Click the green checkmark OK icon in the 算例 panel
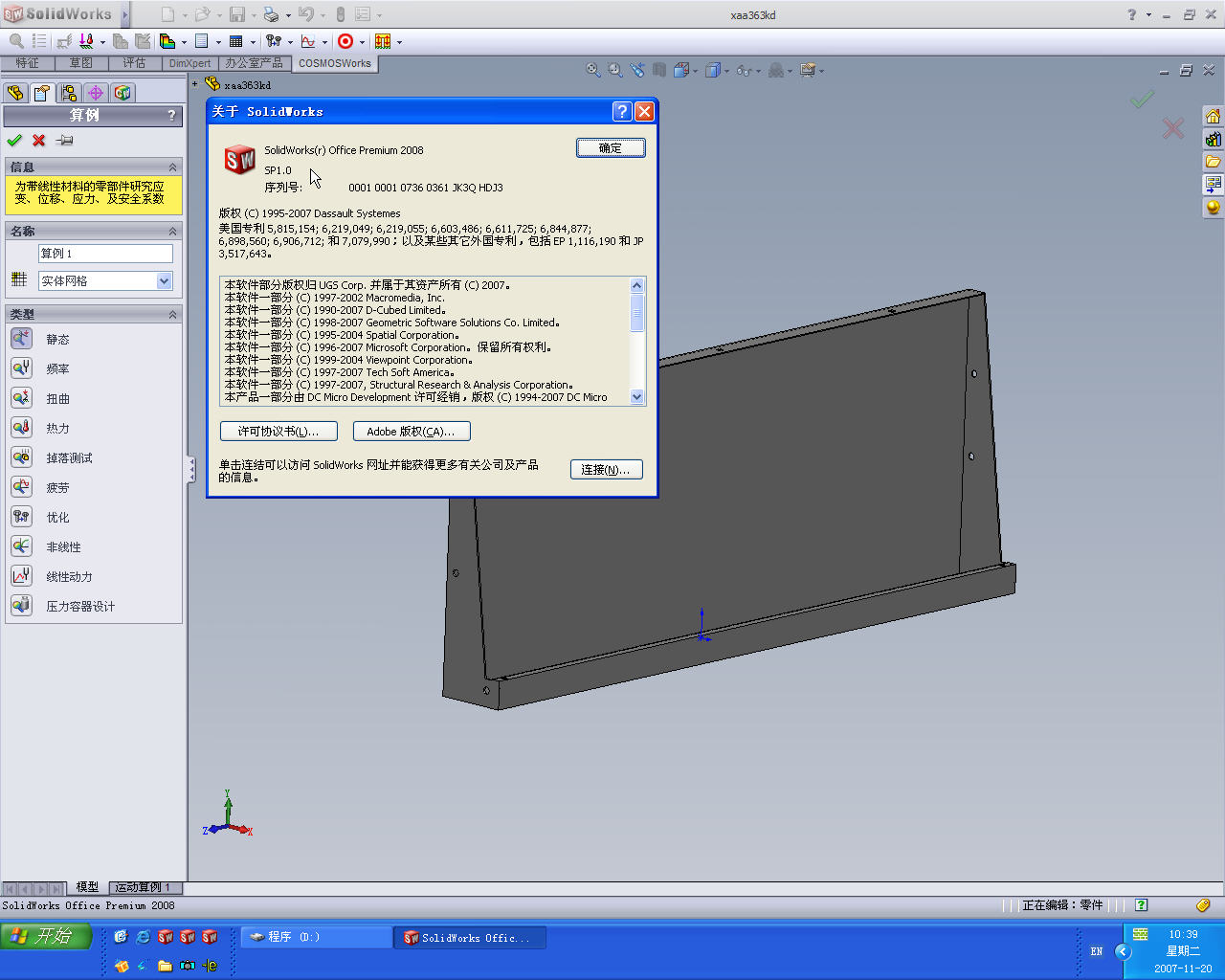The width and height of the screenshot is (1225, 980). click(x=14, y=141)
